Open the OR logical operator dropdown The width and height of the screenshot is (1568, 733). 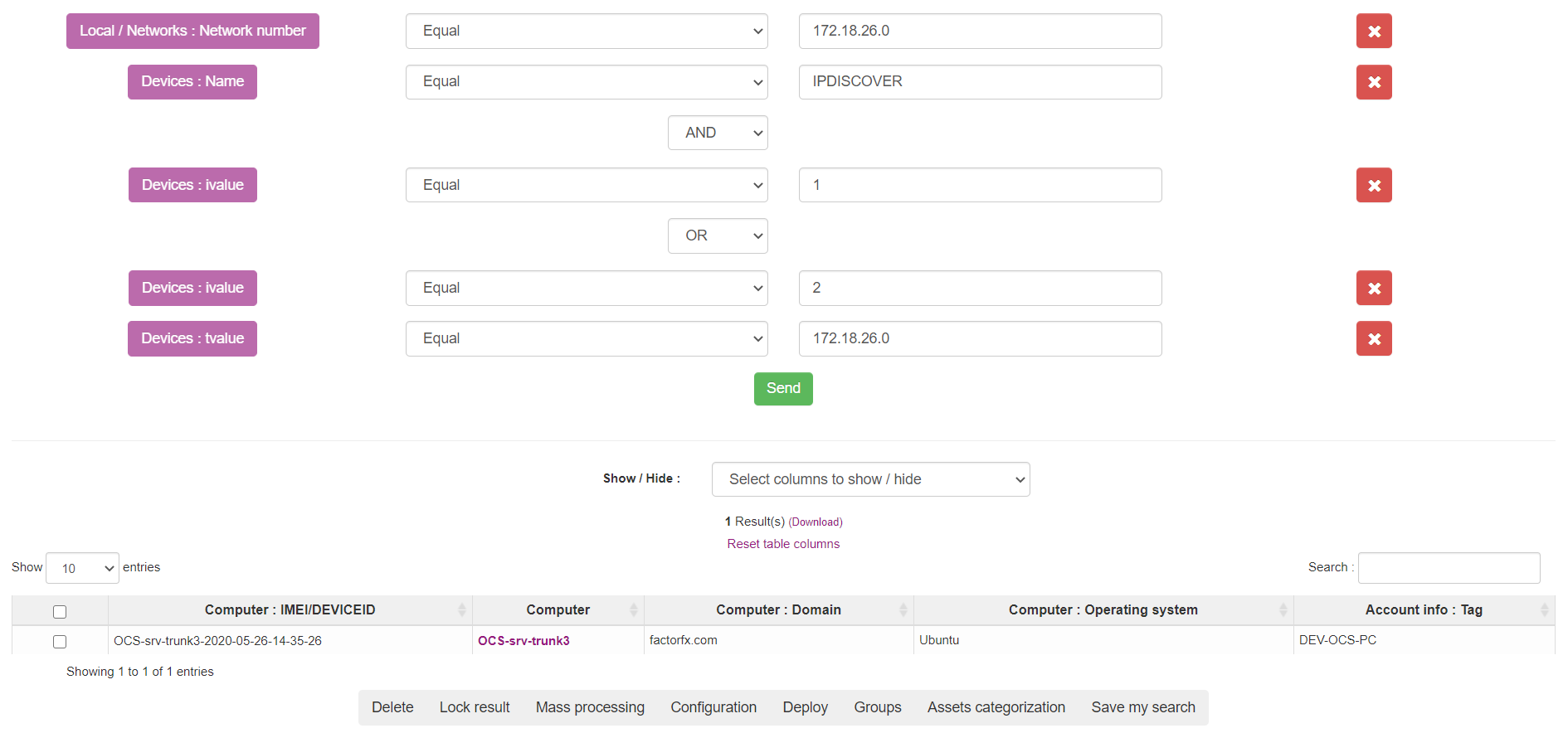717,235
